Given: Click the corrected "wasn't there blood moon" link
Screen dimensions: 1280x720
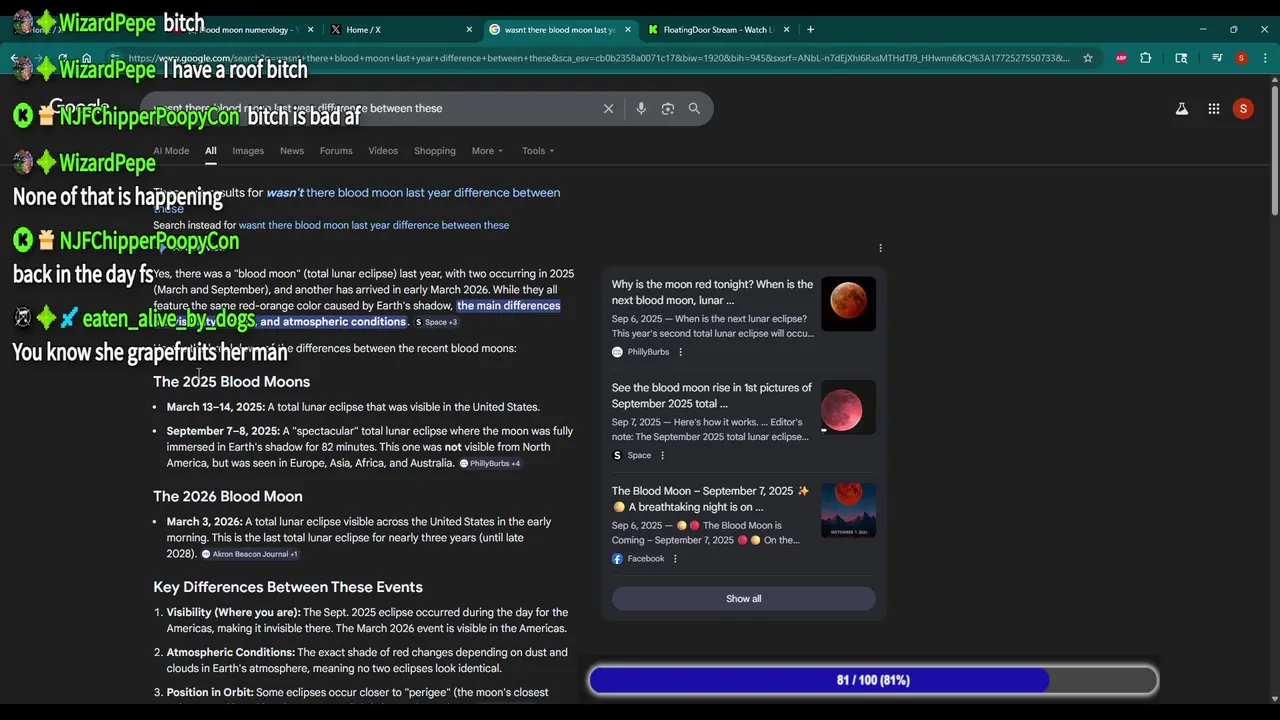Looking at the screenshot, I should [x=413, y=193].
